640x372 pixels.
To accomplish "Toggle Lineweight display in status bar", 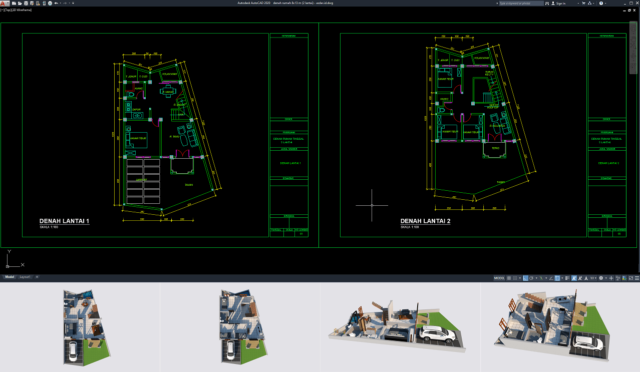I will [567, 278].
